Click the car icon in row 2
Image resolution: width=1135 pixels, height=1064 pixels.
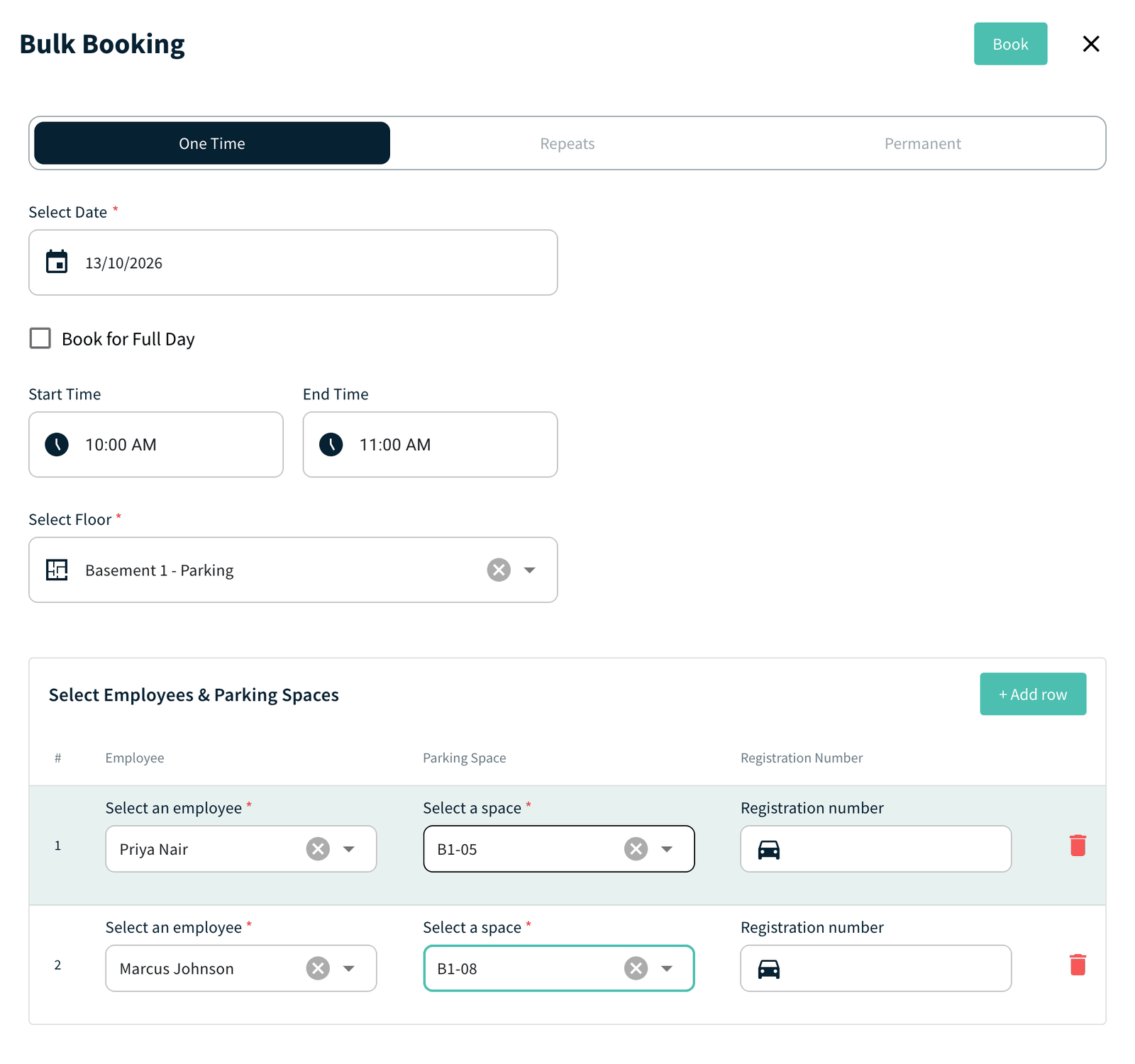coord(769,968)
